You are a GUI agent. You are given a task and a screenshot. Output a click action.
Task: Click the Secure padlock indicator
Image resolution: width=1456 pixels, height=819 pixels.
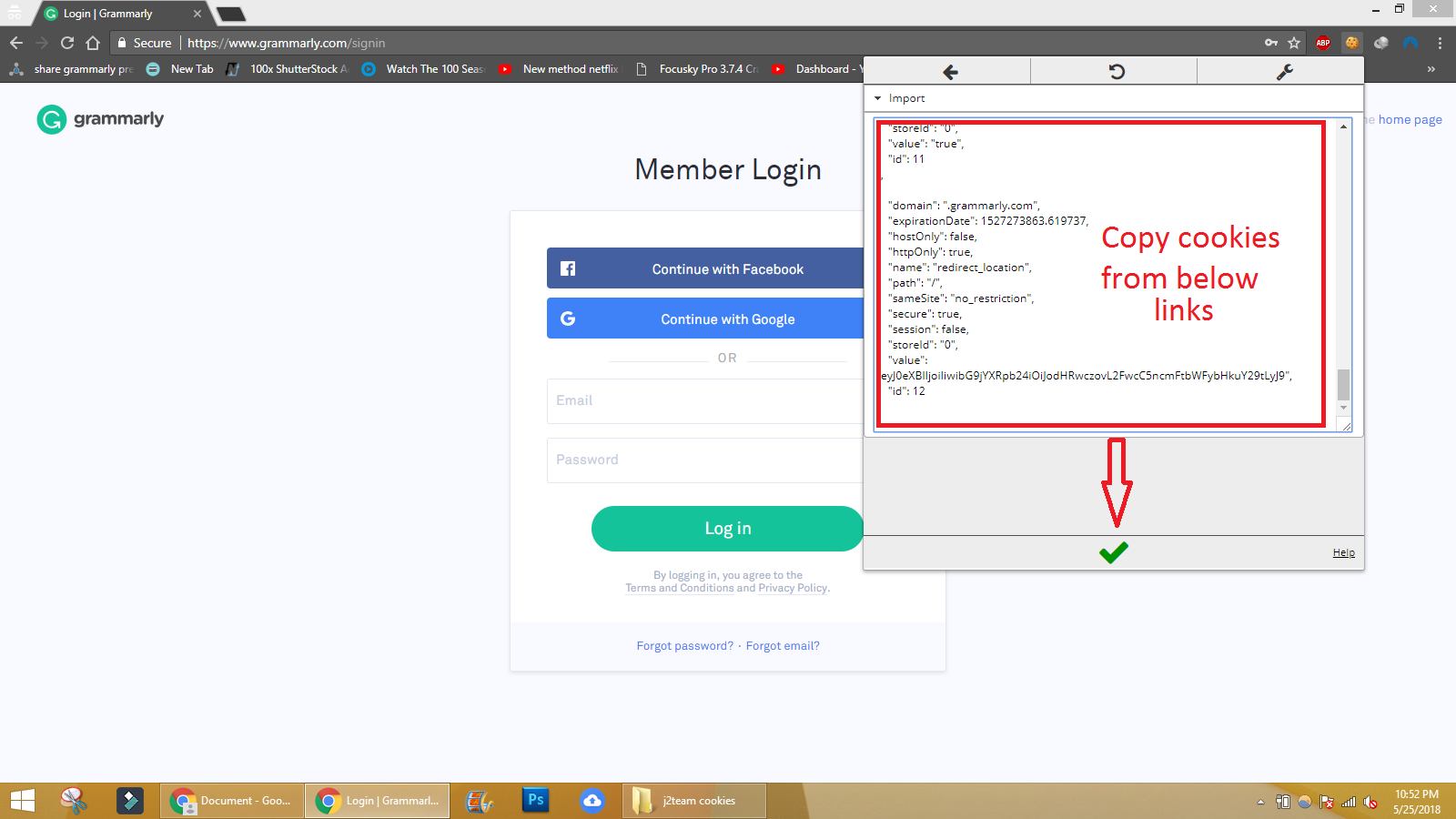[x=144, y=43]
